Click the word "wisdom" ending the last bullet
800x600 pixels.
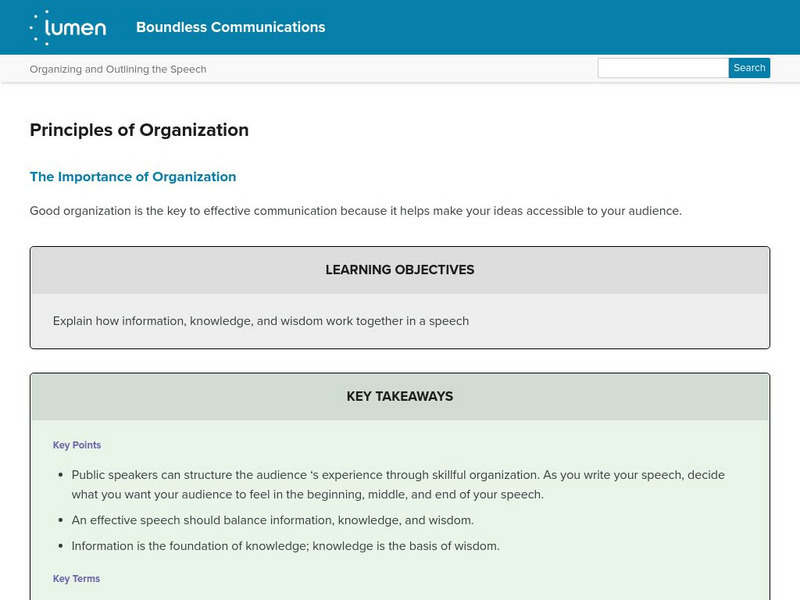[476, 546]
